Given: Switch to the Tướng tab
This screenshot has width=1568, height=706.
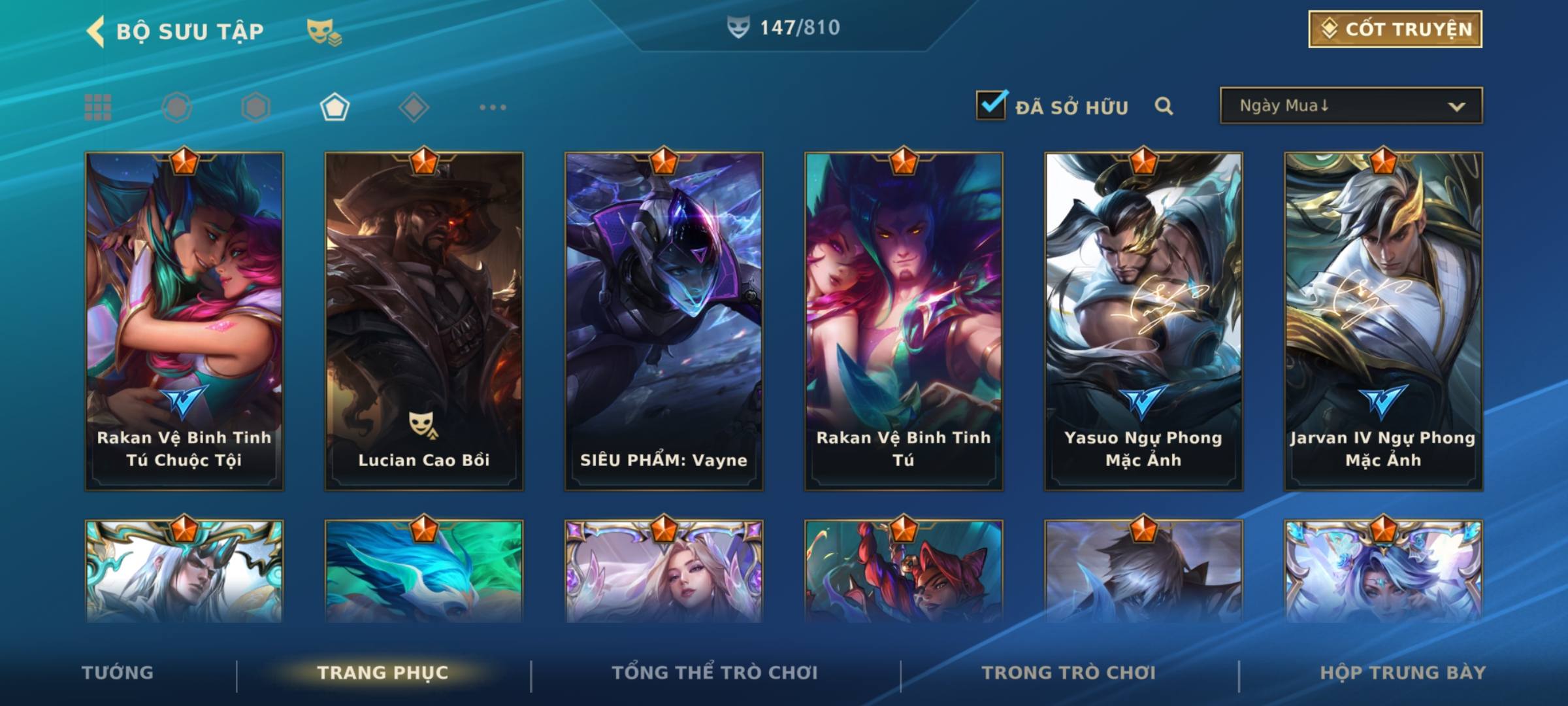Looking at the screenshot, I should point(118,673).
